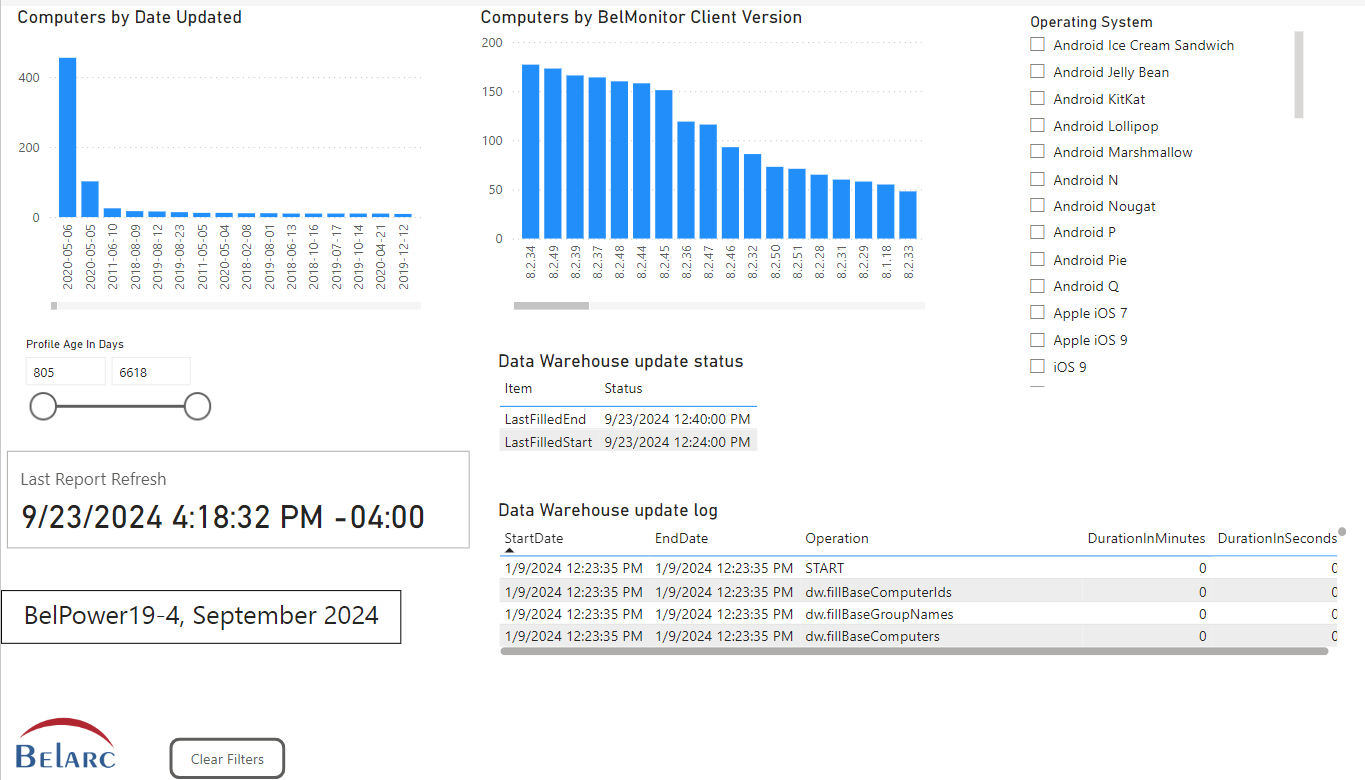The width and height of the screenshot is (1365, 780).
Task: Select the 2020-05-06 bar in date chart
Action: (x=67, y=137)
